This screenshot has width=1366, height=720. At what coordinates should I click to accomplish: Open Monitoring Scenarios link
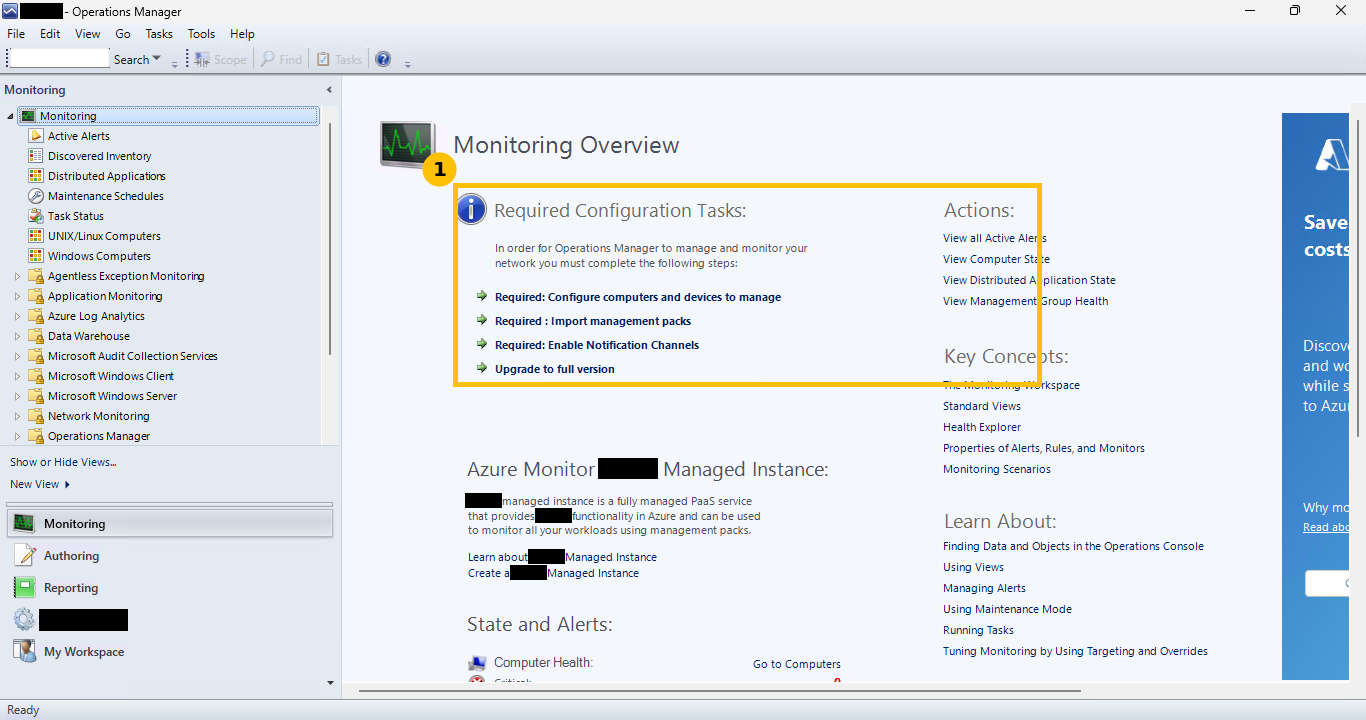[x=997, y=469]
